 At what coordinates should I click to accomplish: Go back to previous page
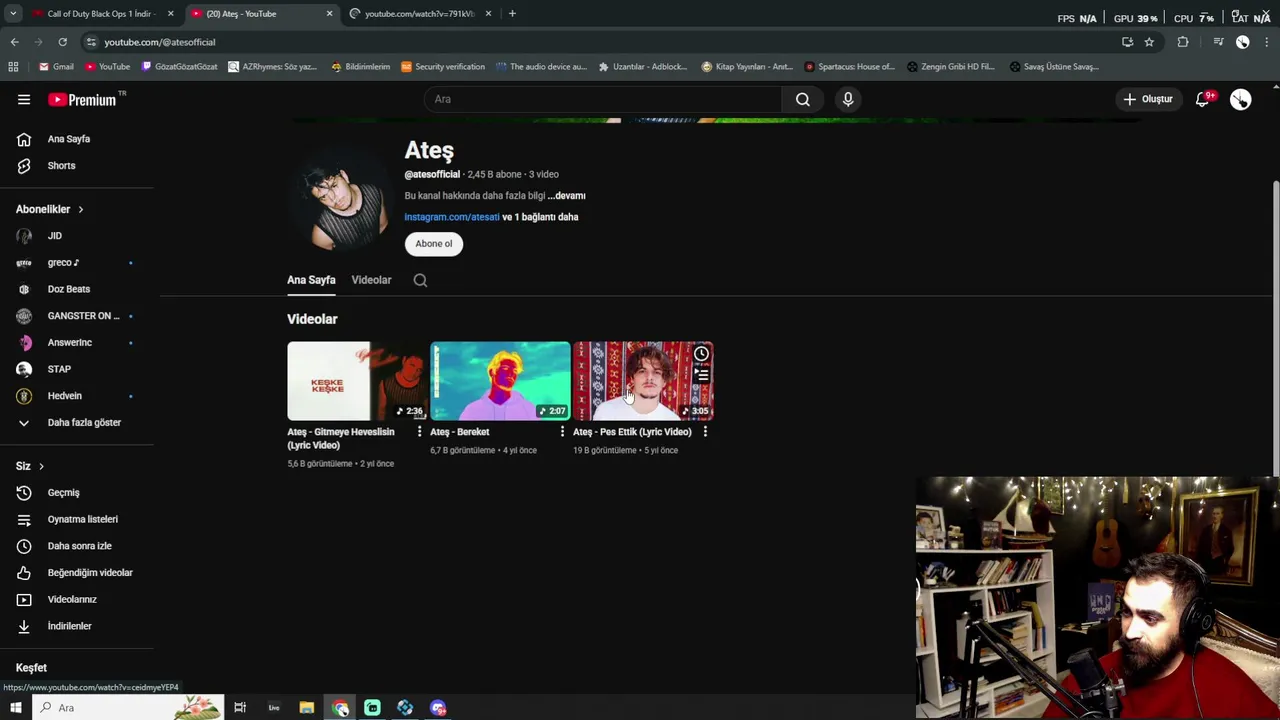tap(14, 42)
